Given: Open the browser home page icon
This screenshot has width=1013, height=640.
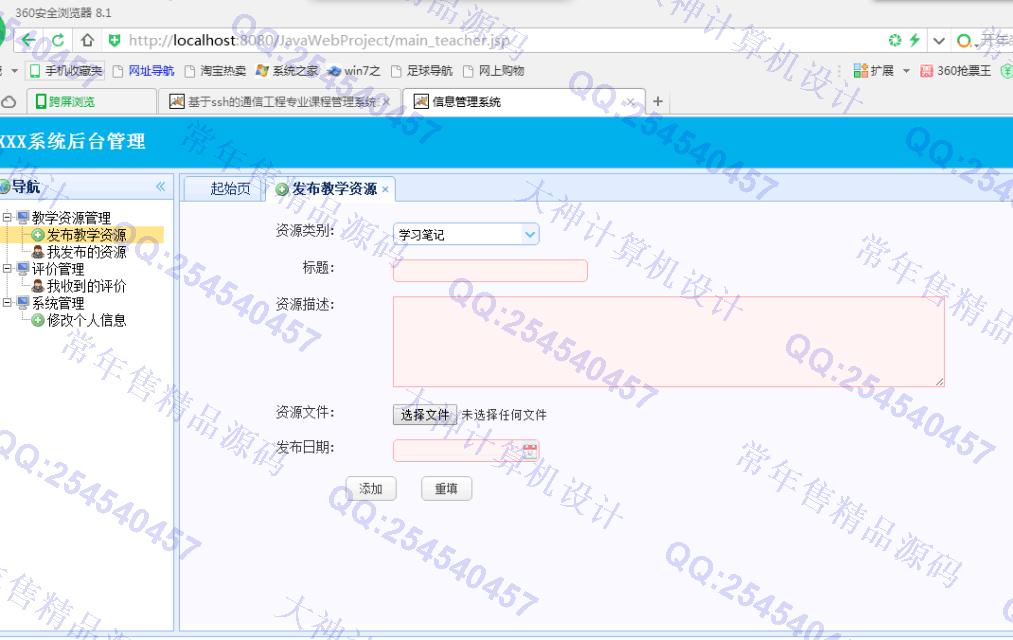Looking at the screenshot, I should pyautogui.click(x=87, y=41).
